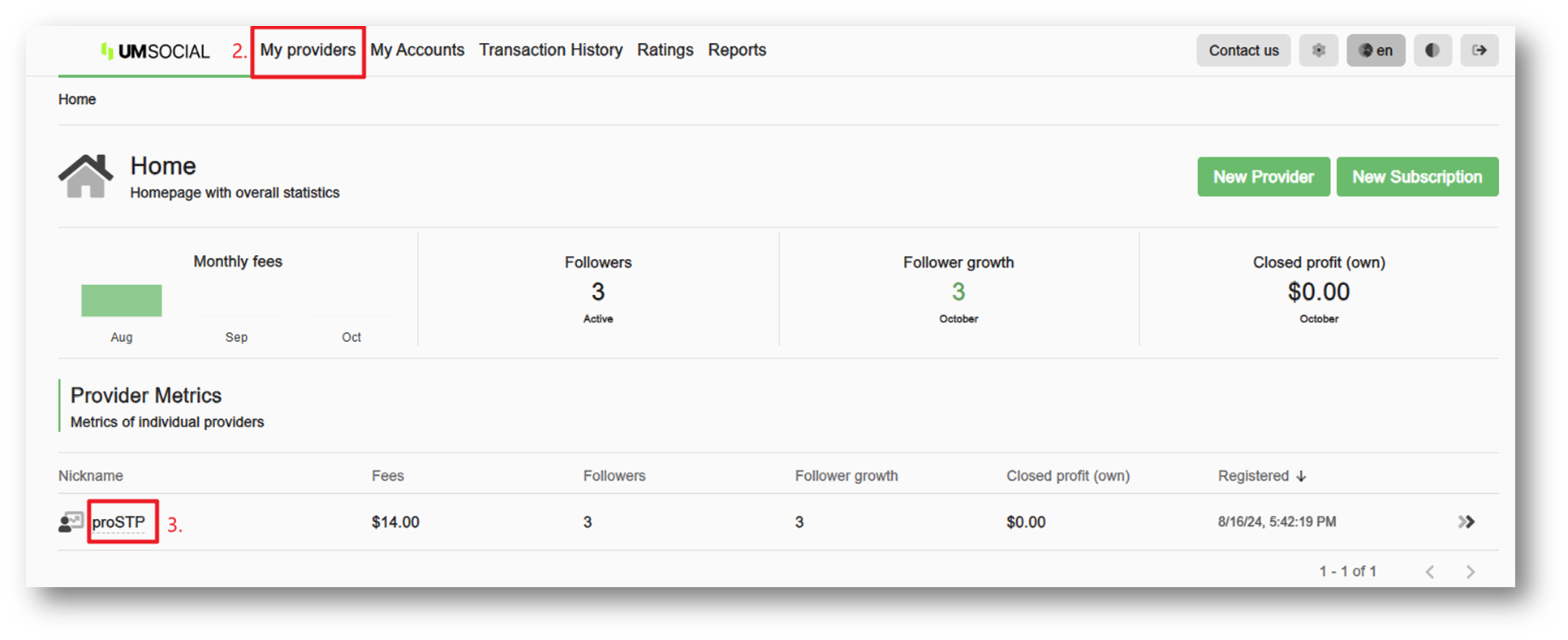Screen dimensions: 1568x640
Task: Click the New Subscription button
Action: [x=1417, y=176]
